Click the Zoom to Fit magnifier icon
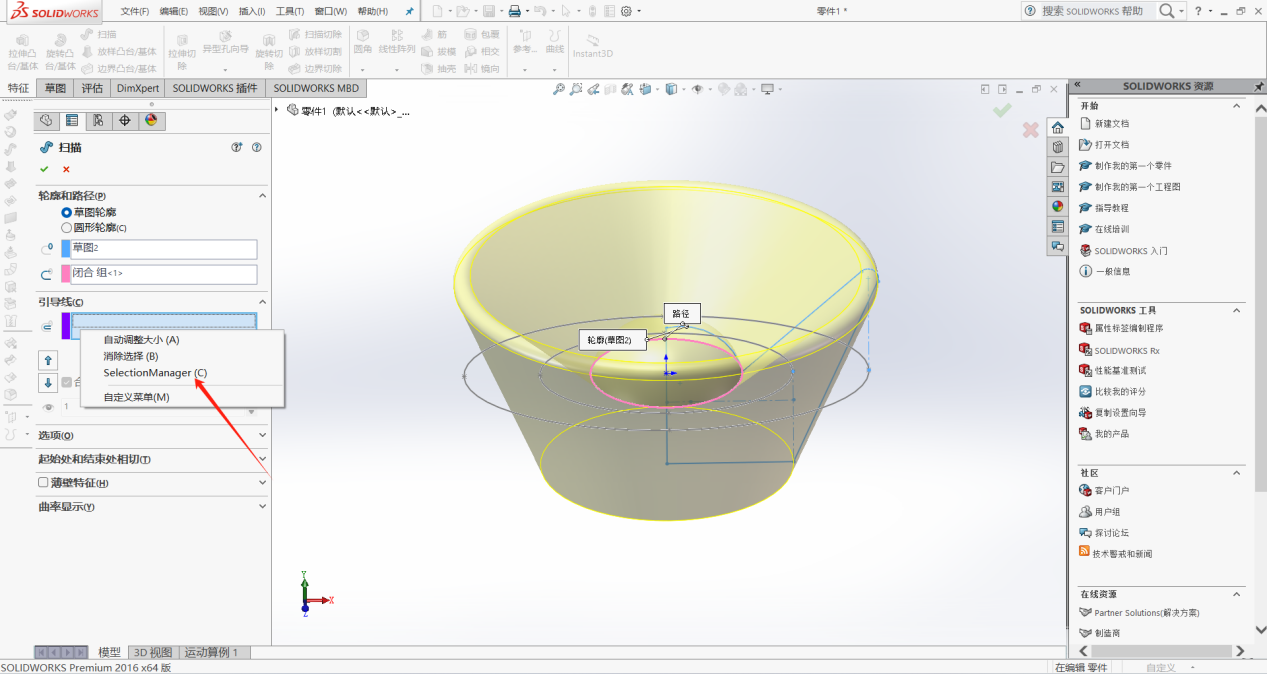 pyautogui.click(x=560, y=89)
